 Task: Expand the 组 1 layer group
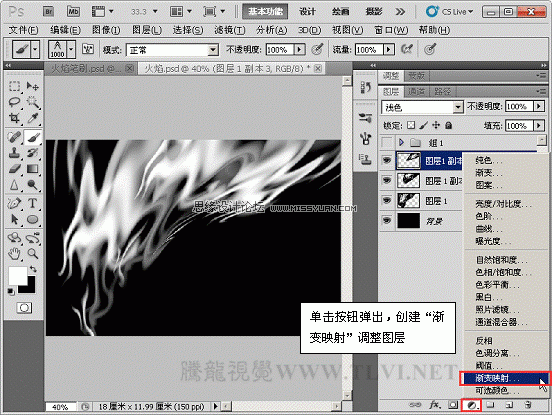pyautogui.click(x=401, y=143)
